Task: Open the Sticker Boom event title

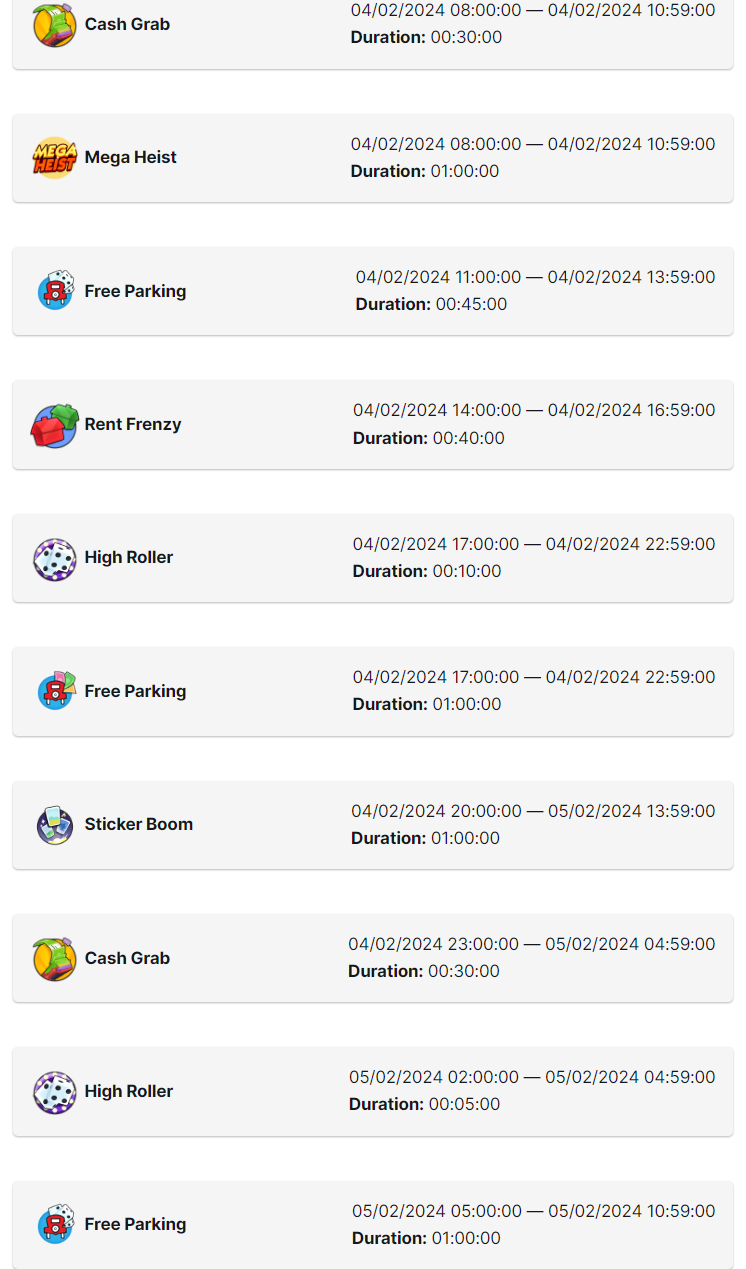Action: (138, 825)
